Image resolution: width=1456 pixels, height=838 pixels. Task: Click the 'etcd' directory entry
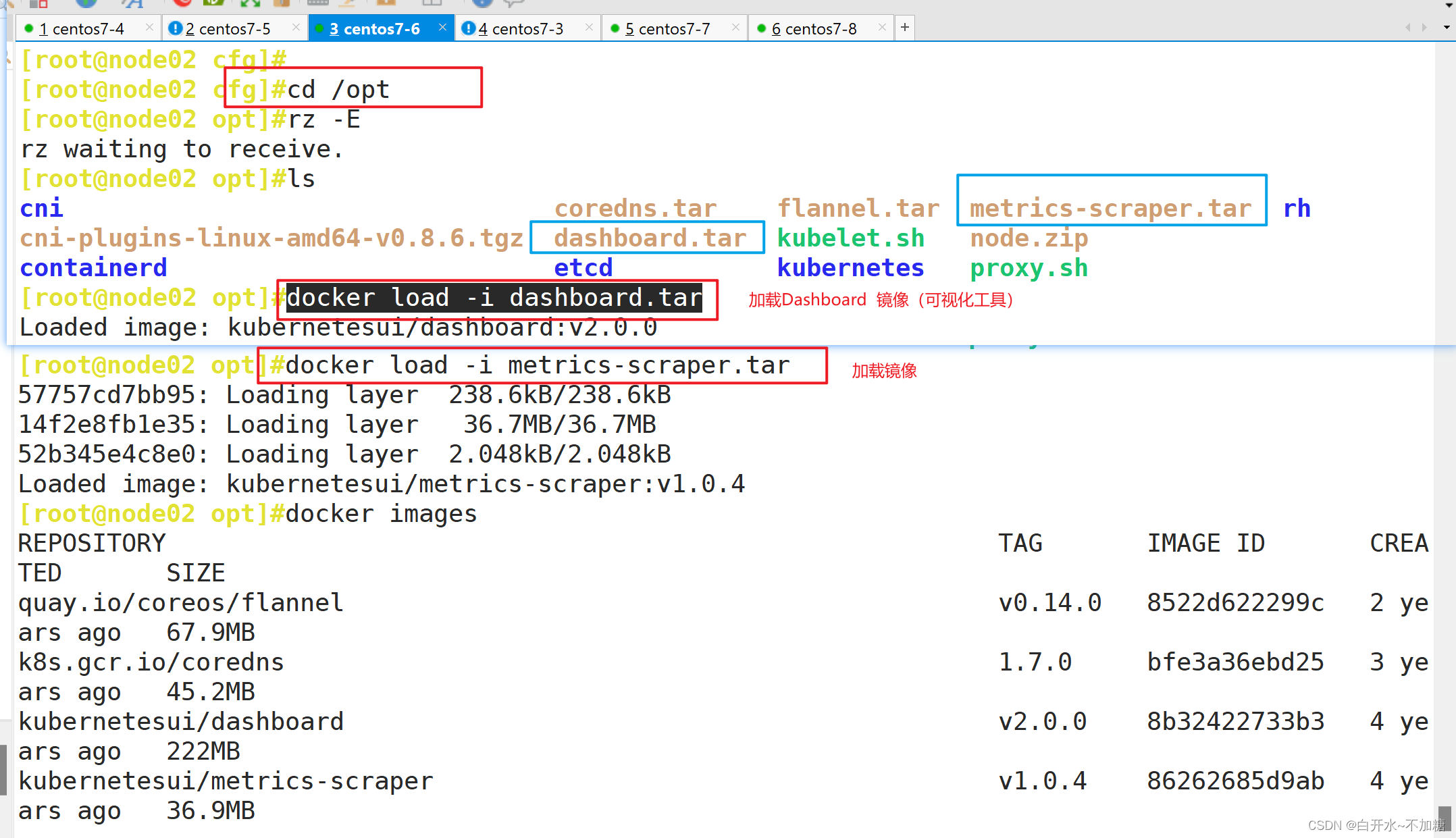coord(583,268)
